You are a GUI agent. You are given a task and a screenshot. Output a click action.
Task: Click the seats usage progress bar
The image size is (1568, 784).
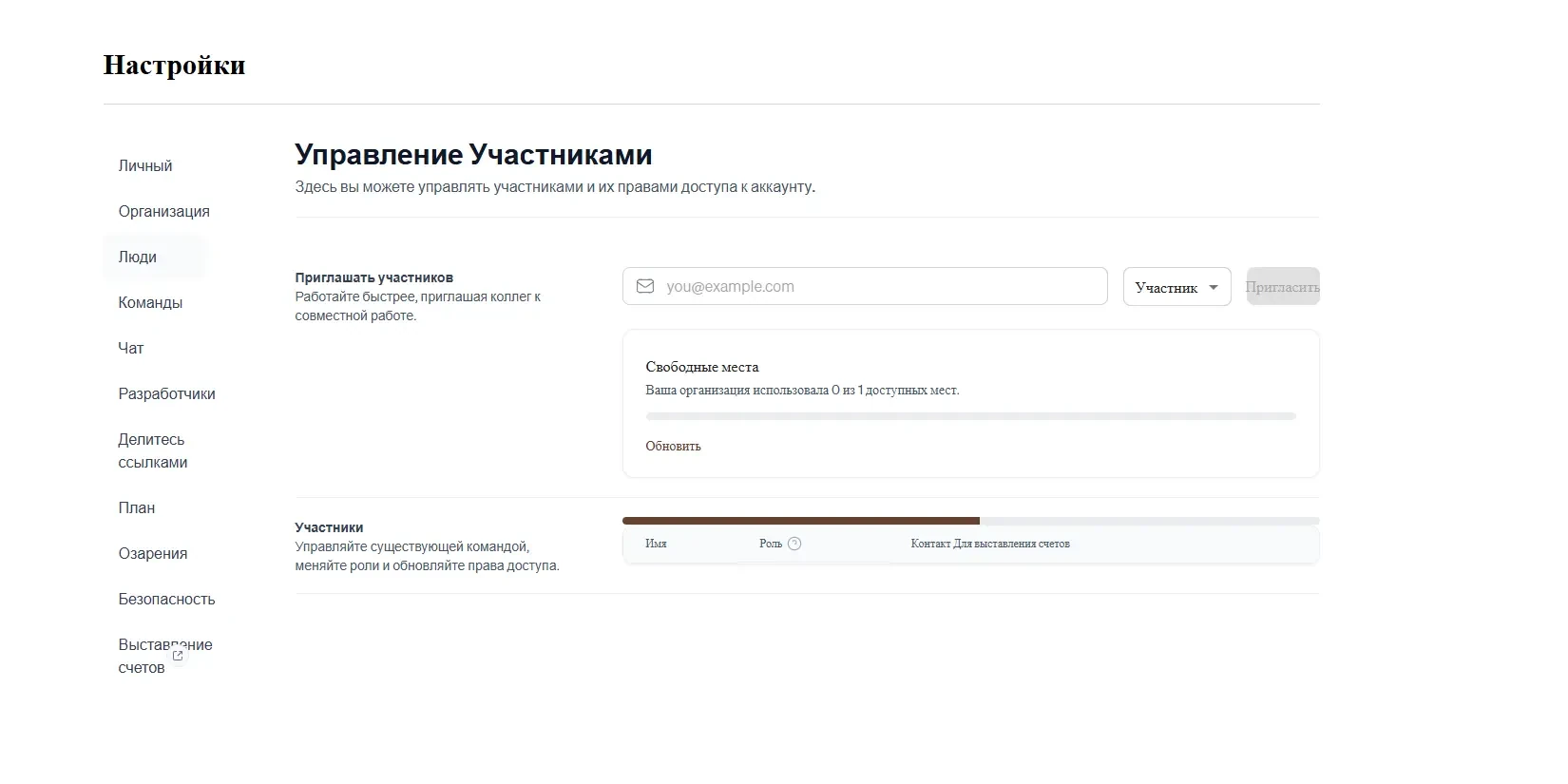pos(970,416)
